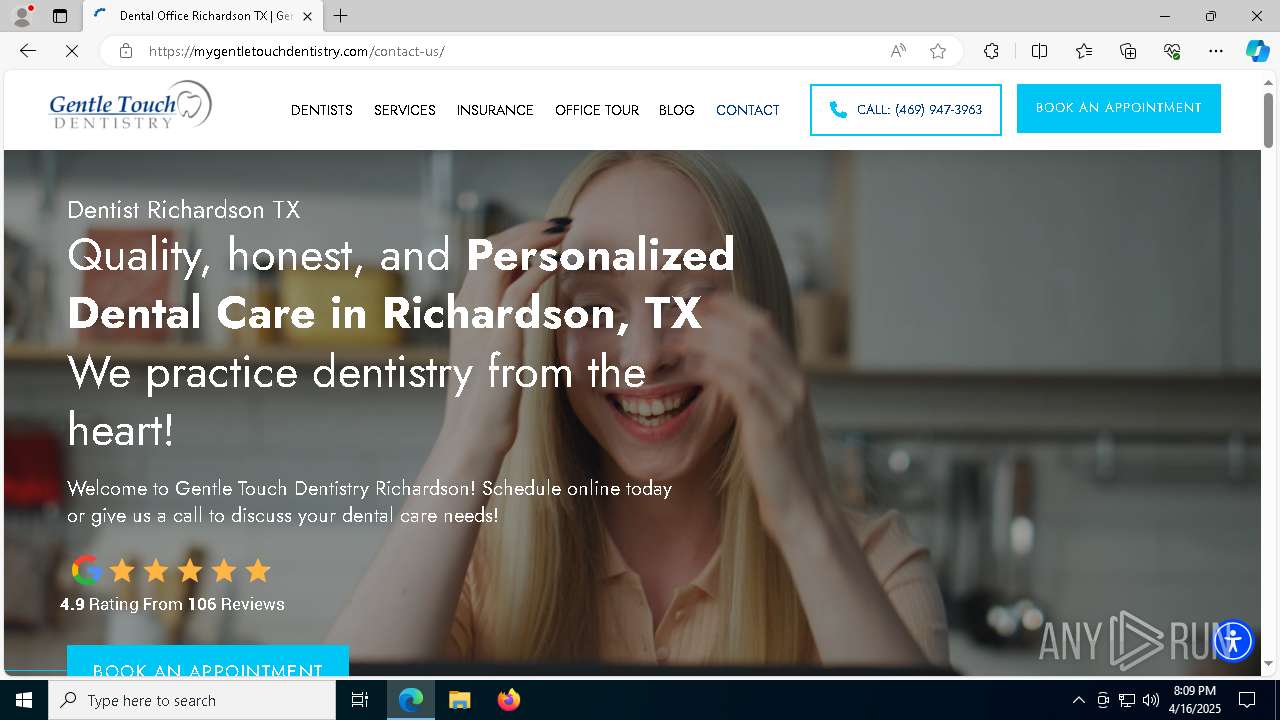
Task: Click the taskbar search box
Action: coord(192,700)
